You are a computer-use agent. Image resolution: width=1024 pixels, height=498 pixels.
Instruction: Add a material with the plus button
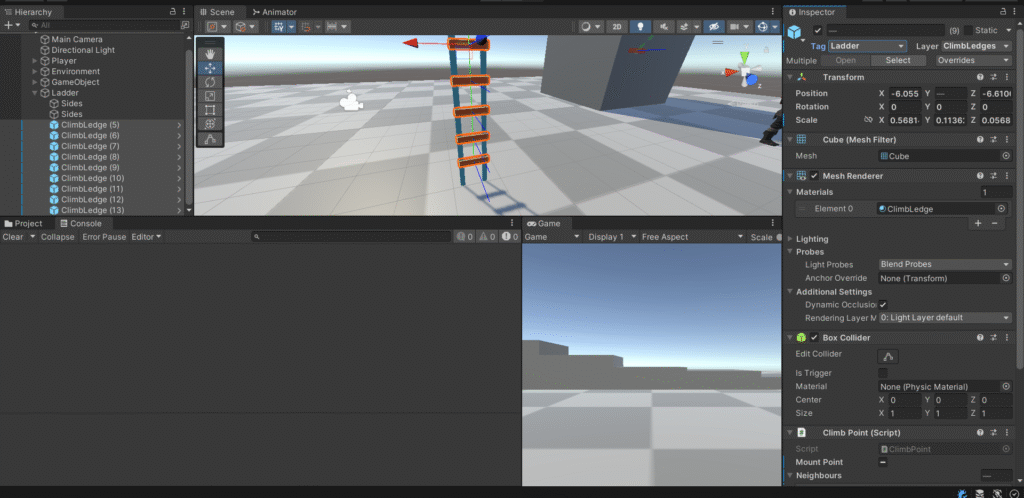click(x=978, y=224)
